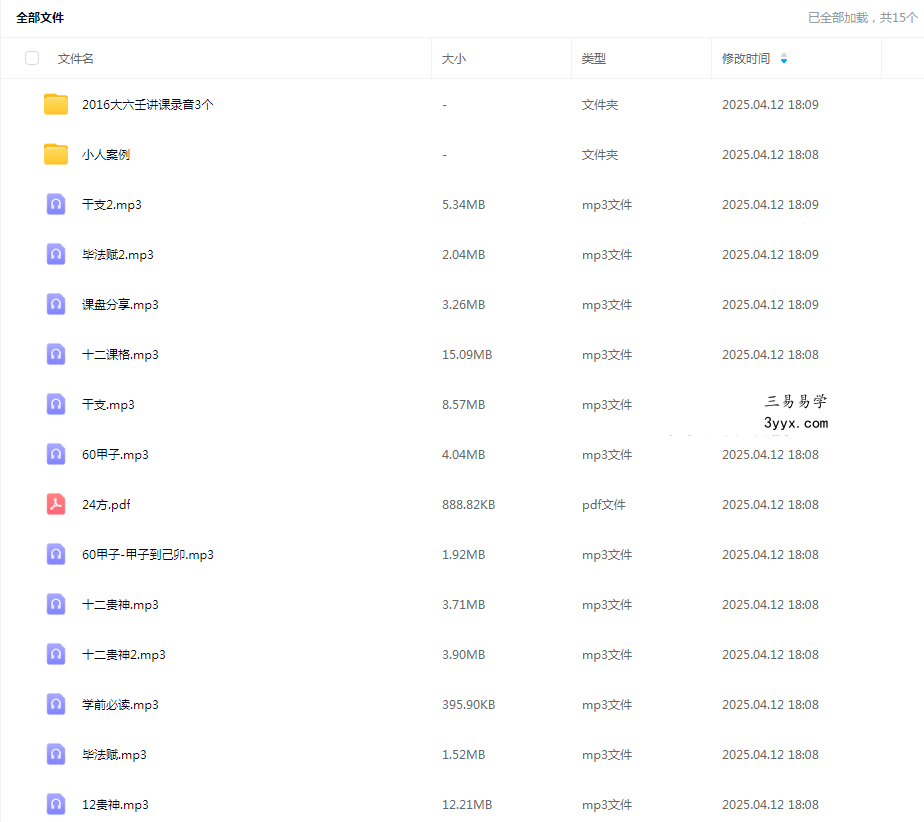Select file name 毕法赋2.mp3

tap(118, 255)
